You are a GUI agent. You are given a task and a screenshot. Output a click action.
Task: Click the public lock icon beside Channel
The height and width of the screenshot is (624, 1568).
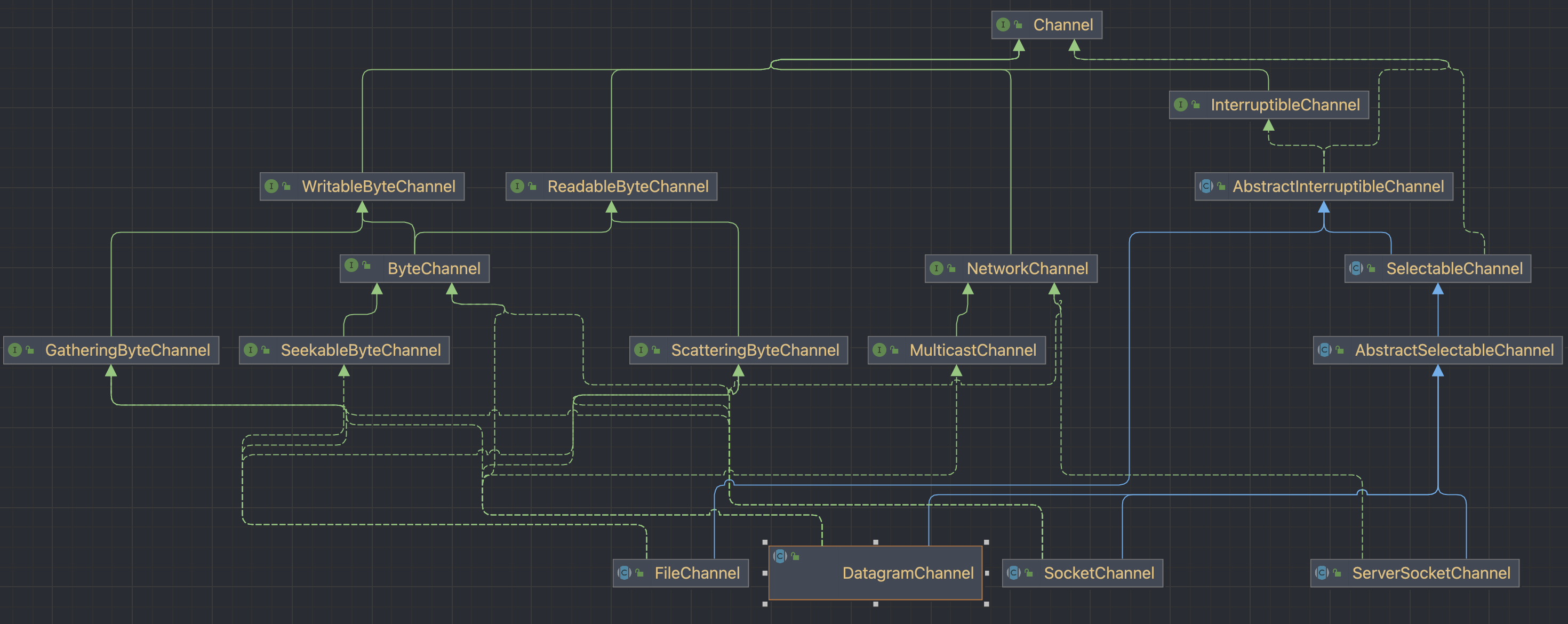pyautogui.click(x=1018, y=25)
